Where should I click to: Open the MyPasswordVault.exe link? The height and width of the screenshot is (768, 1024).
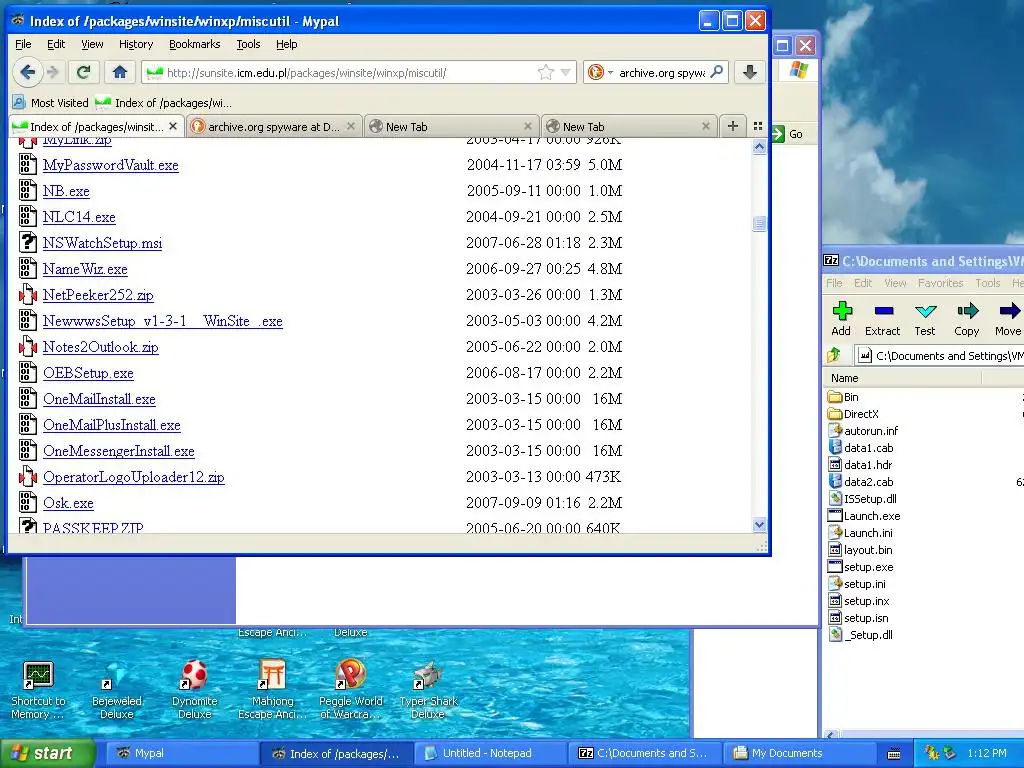click(110, 165)
